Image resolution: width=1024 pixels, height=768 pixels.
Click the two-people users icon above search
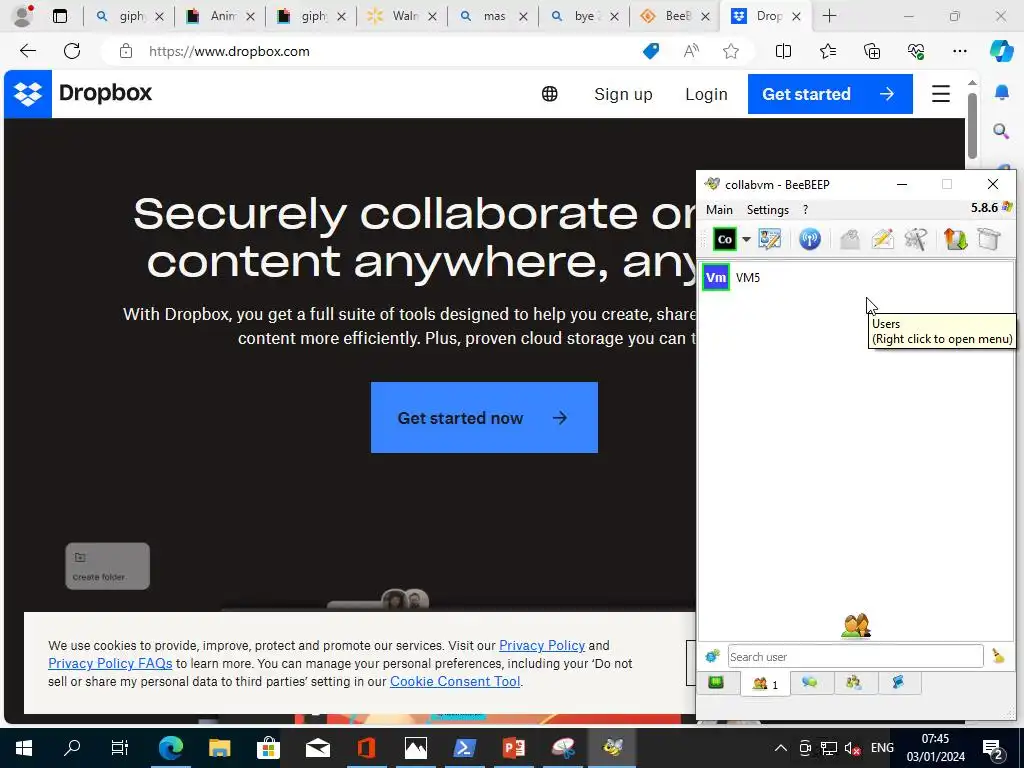856,626
